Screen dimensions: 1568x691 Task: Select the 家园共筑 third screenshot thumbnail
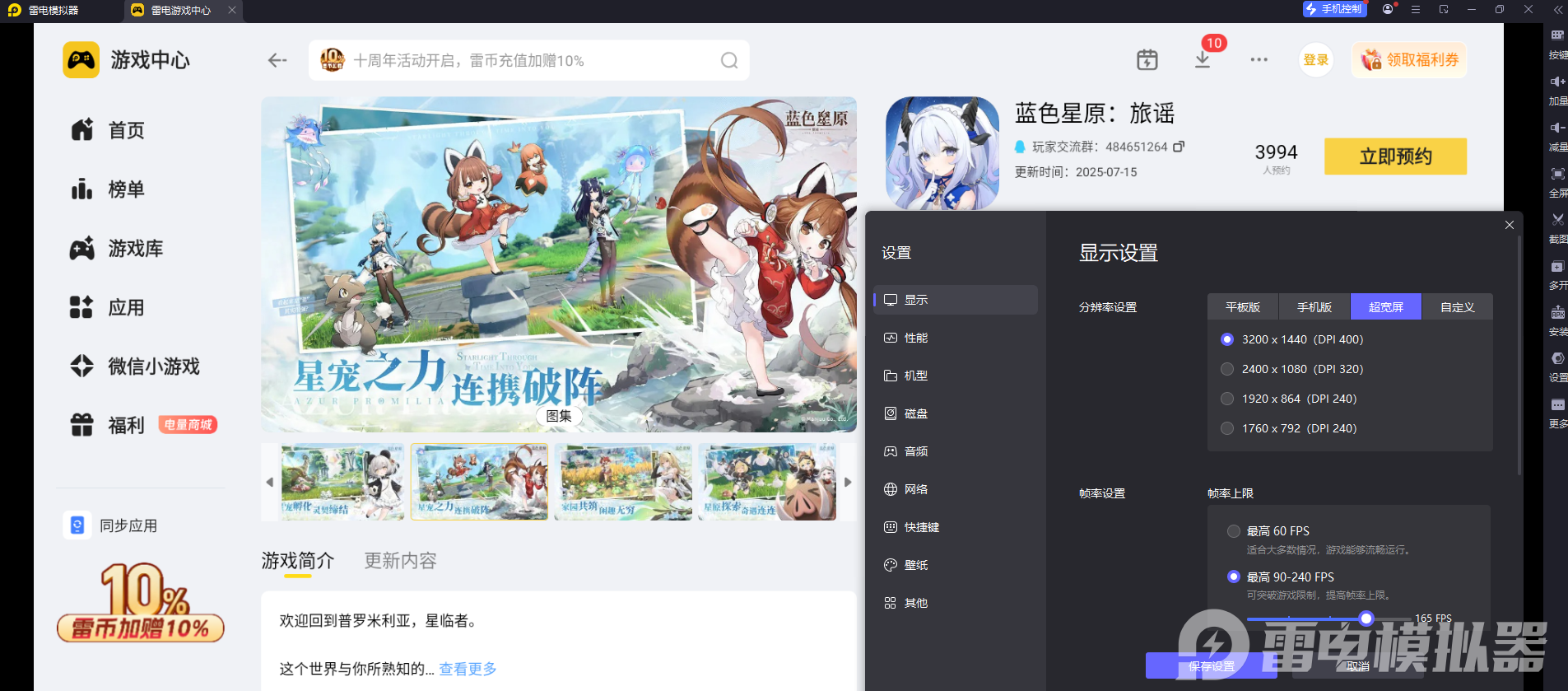pos(623,482)
